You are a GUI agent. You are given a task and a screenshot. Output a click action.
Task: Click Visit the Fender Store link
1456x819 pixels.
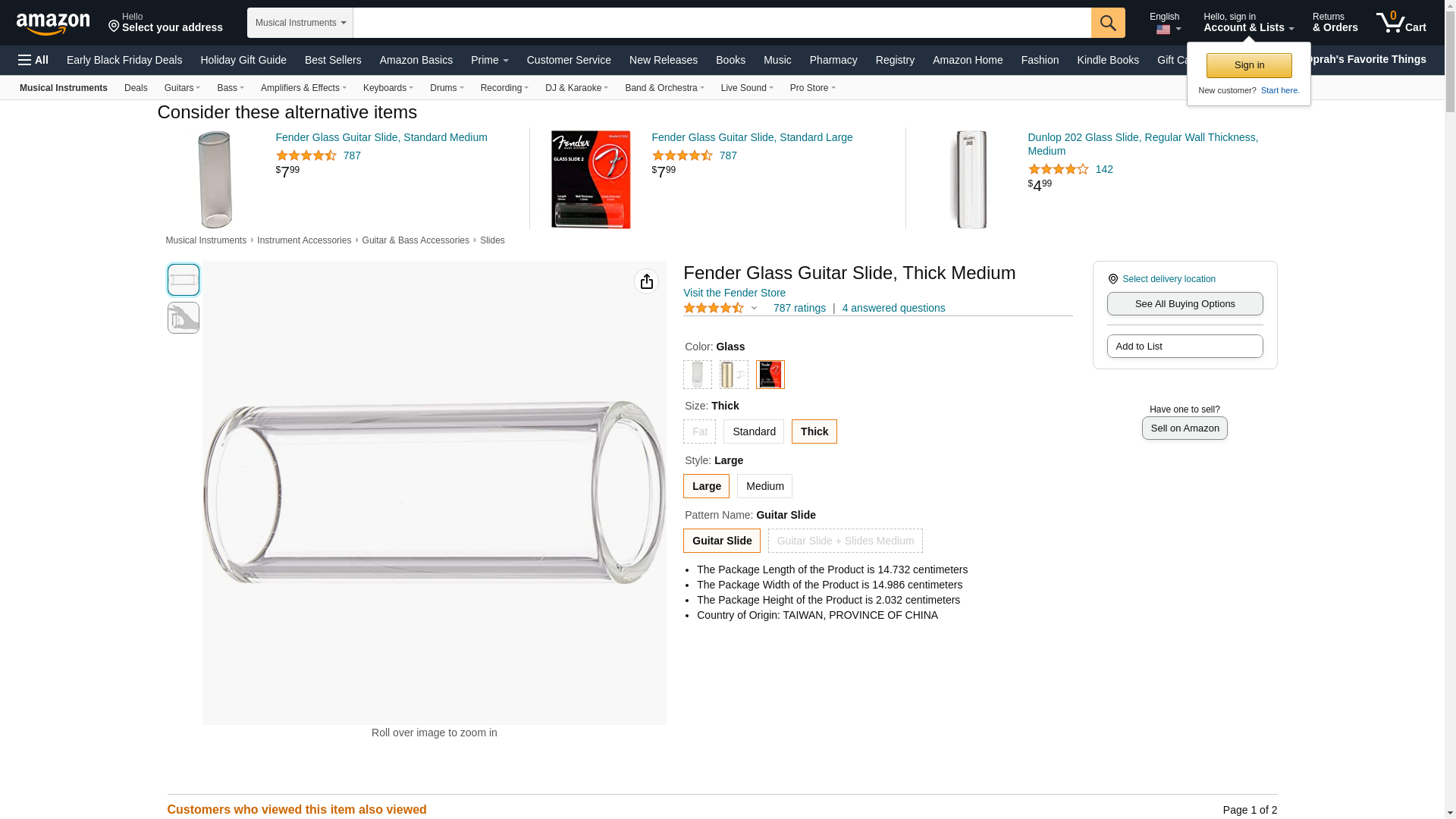point(734,293)
